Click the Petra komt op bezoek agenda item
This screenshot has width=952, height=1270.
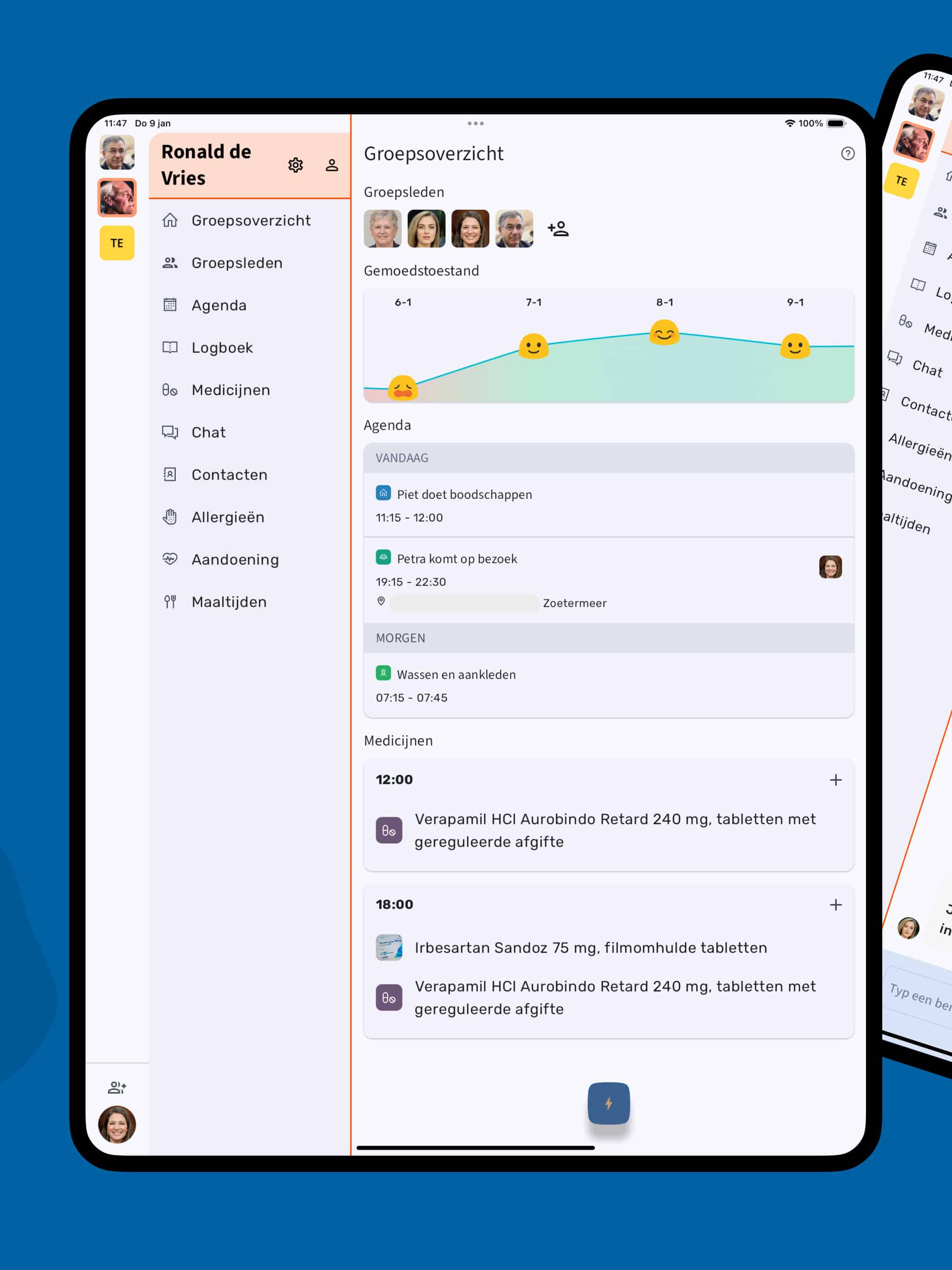pos(608,576)
